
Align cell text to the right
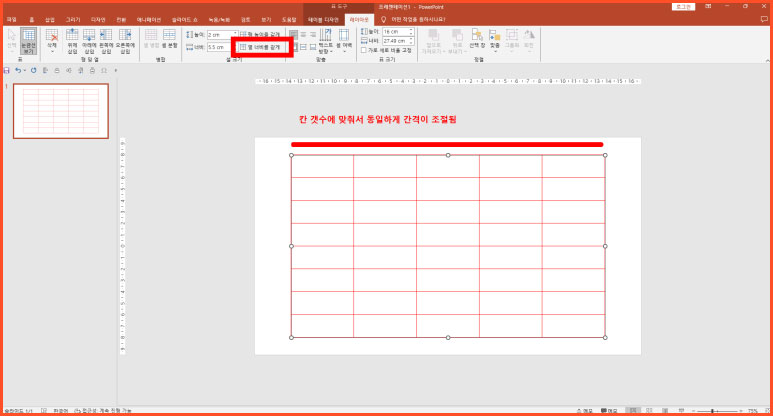(x=313, y=35)
